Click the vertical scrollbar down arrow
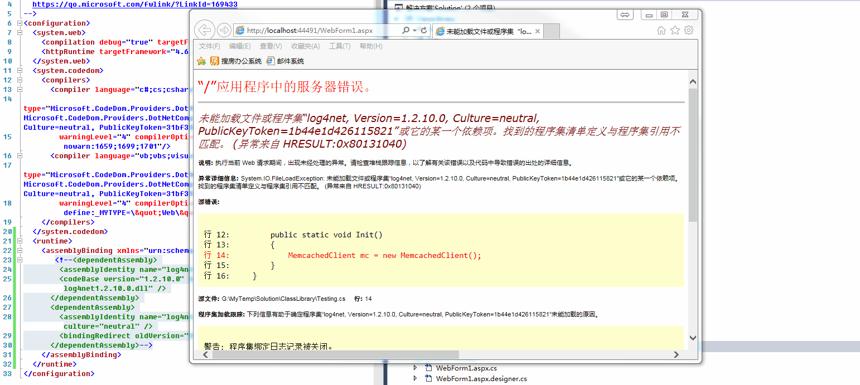The height and width of the screenshot is (385, 860). [x=692, y=338]
